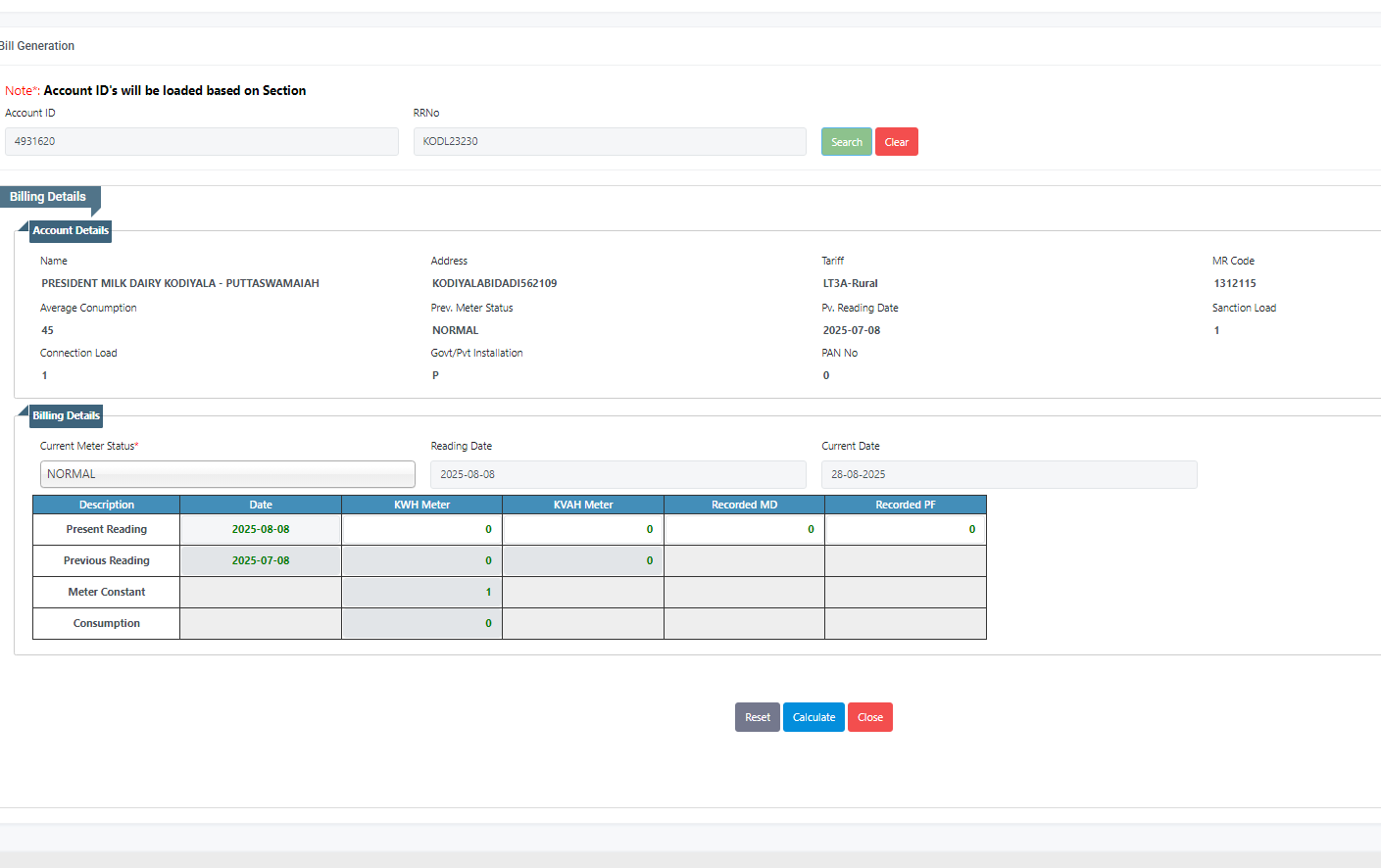
Task: Click the blue Calculate button
Action: [x=814, y=717]
